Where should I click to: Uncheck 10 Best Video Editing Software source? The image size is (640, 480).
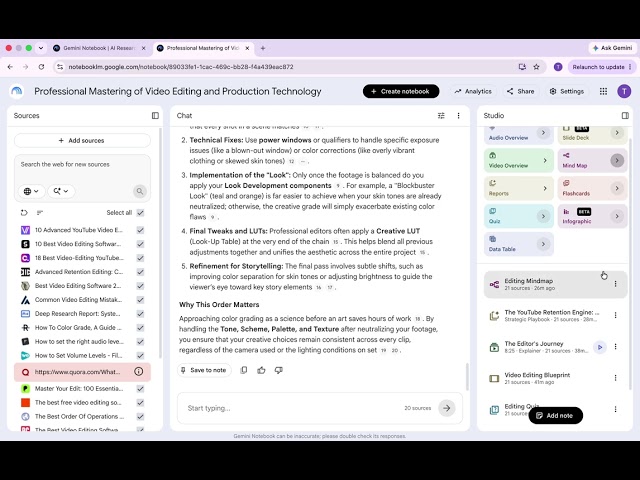140,244
